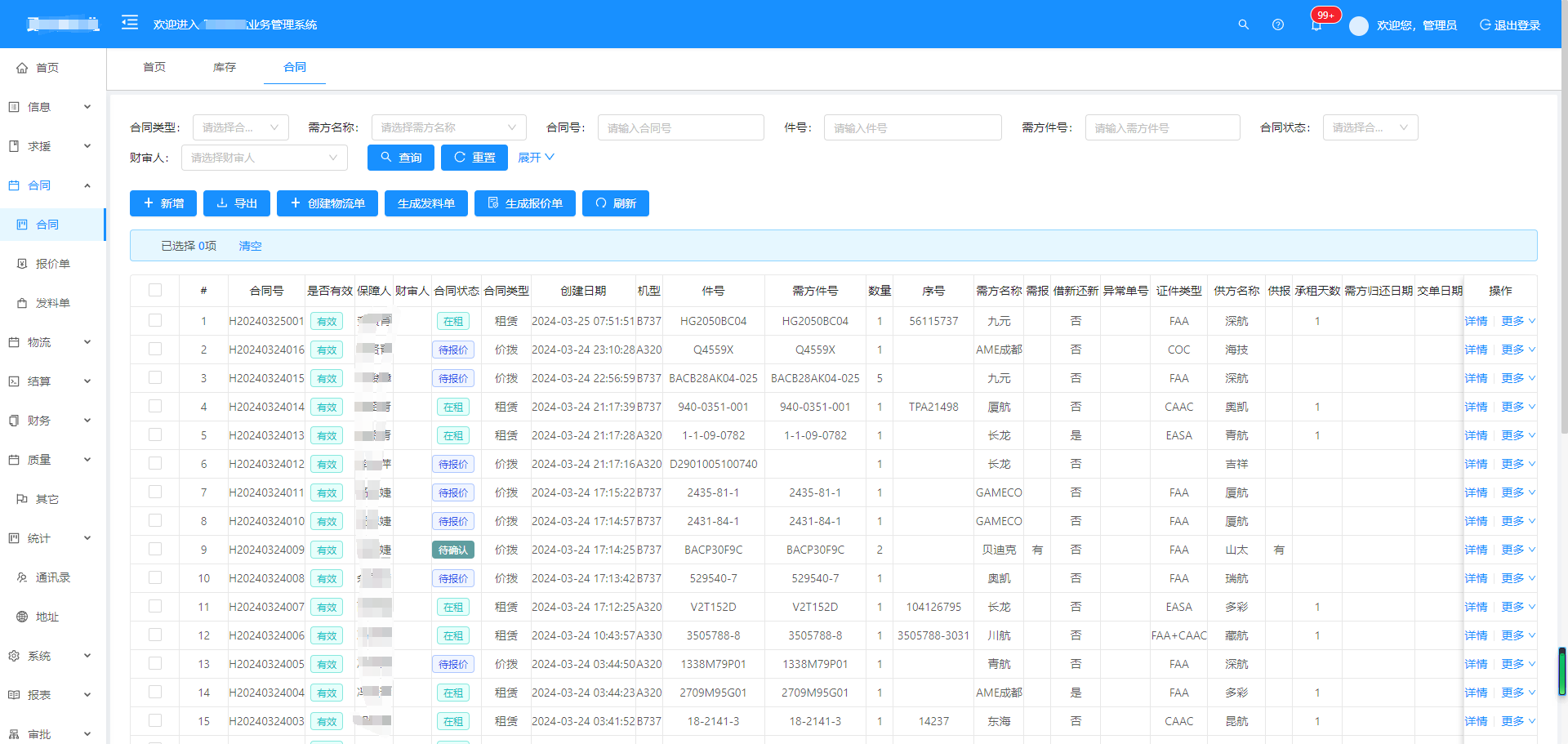
Task: Select the 合同 tab
Action: 295,67
